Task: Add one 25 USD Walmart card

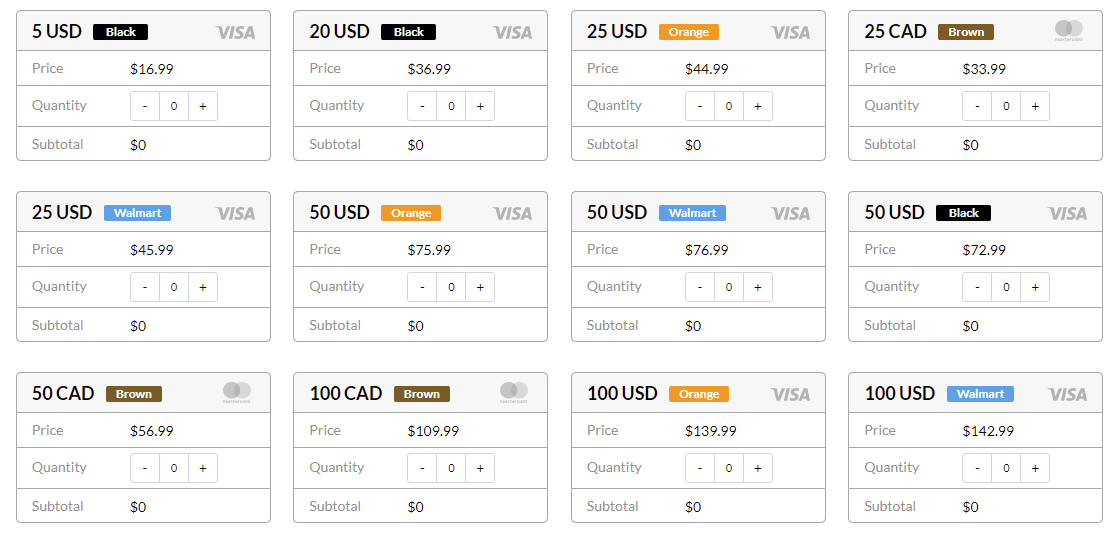Action: (202, 287)
